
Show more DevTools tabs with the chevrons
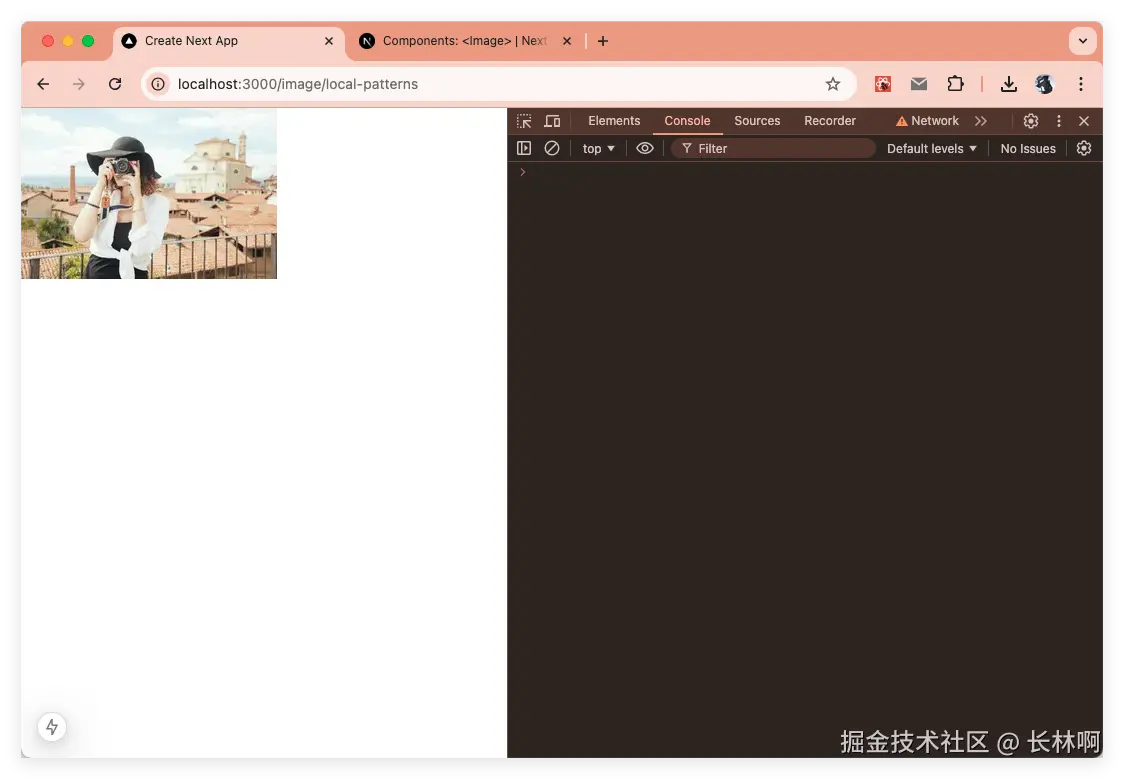[981, 121]
